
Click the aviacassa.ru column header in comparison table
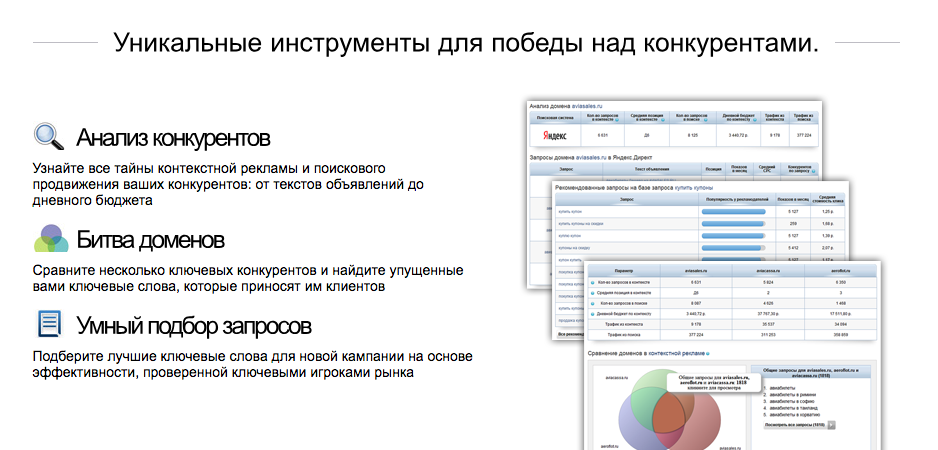768,270
